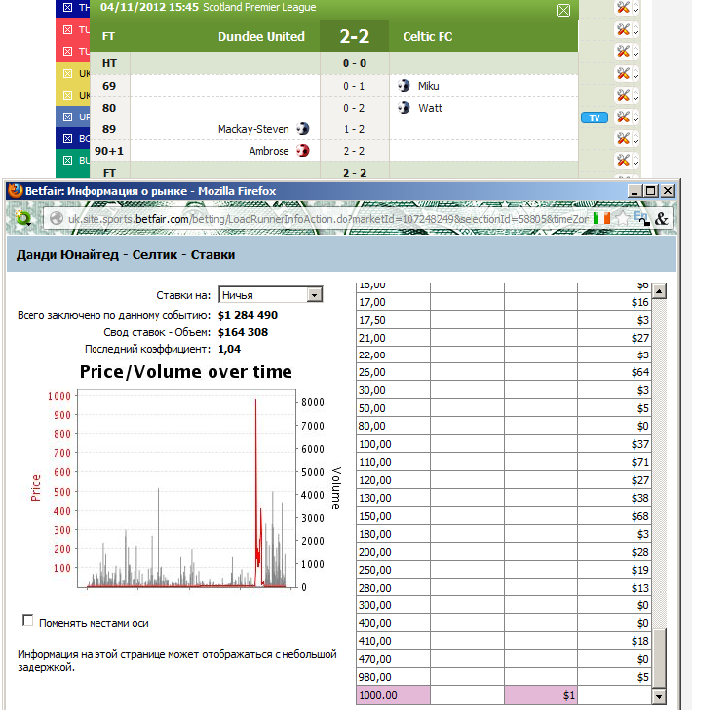Click the goal ball icon next to Watt

(x=403, y=107)
